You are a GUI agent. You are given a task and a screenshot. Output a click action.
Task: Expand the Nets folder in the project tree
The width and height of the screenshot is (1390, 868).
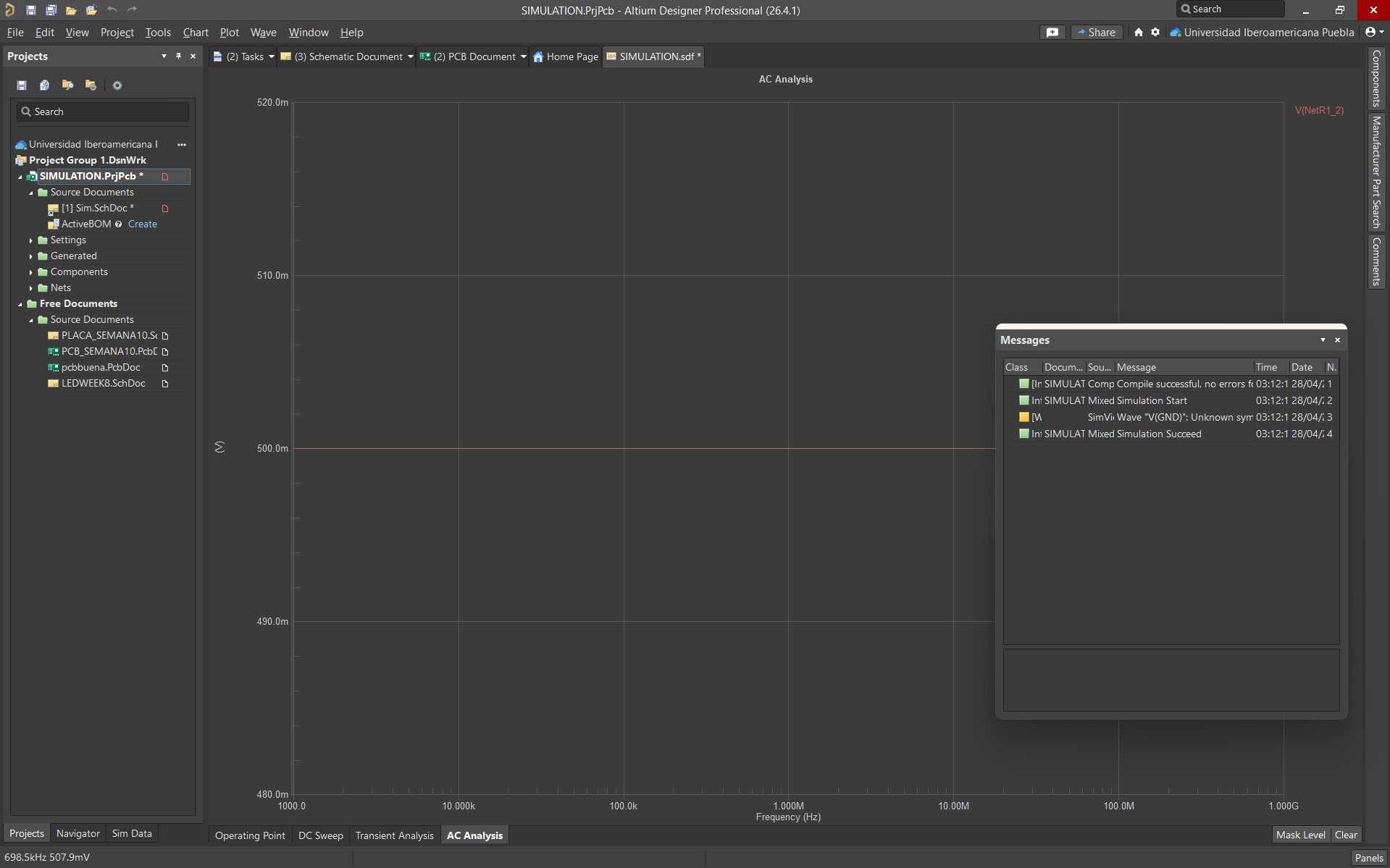(x=31, y=288)
